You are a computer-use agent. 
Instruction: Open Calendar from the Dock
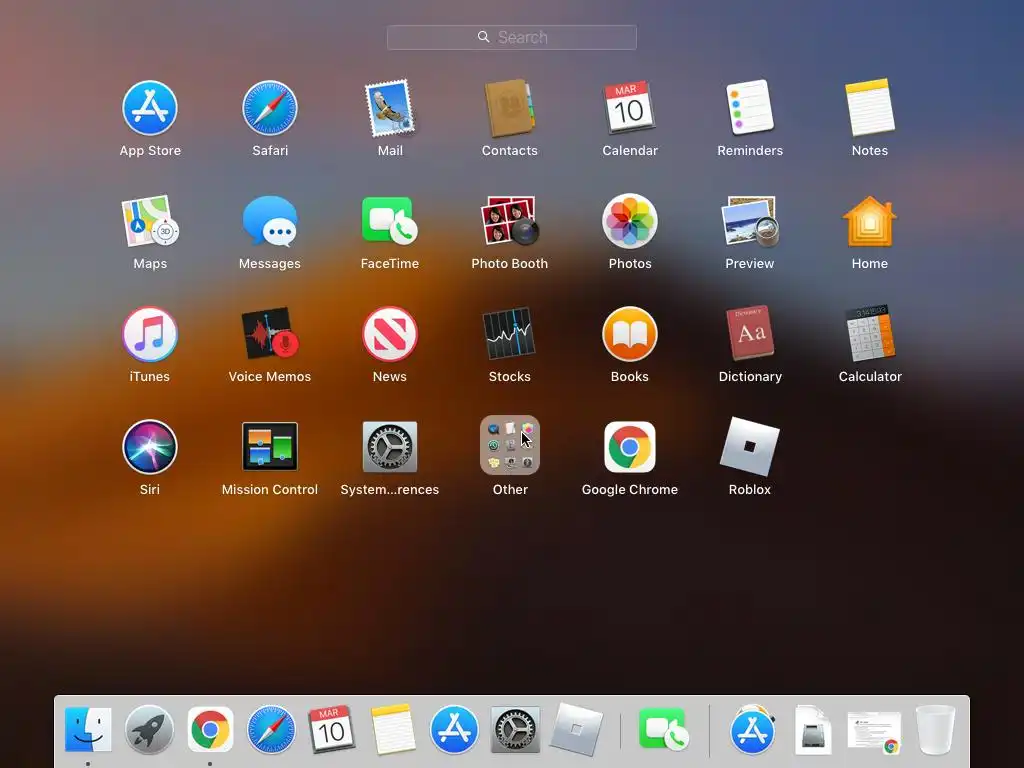click(331, 729)
